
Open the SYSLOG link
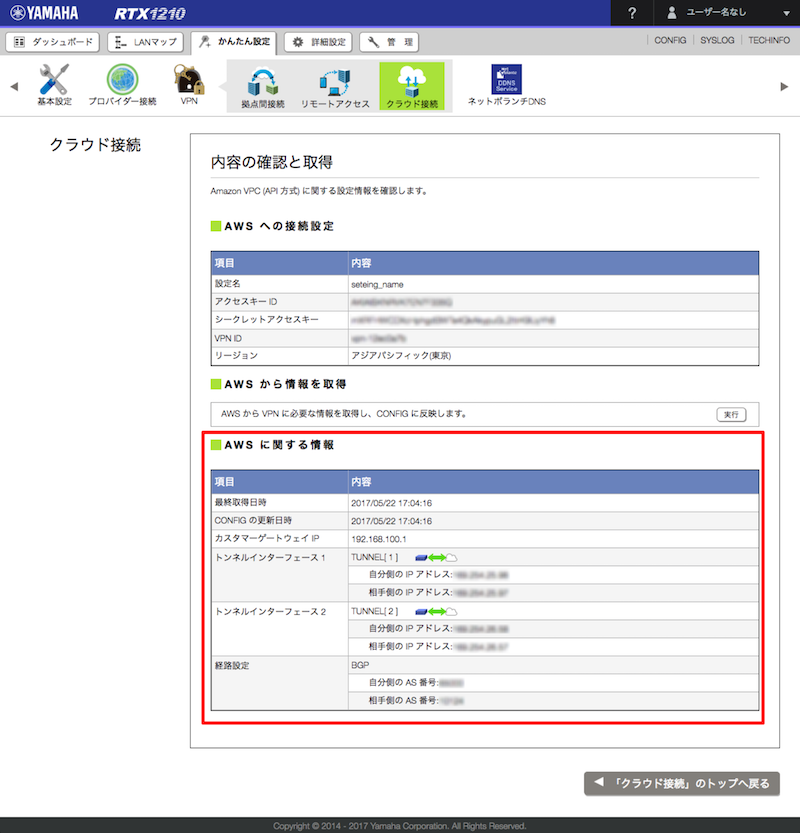click(717, 41)
